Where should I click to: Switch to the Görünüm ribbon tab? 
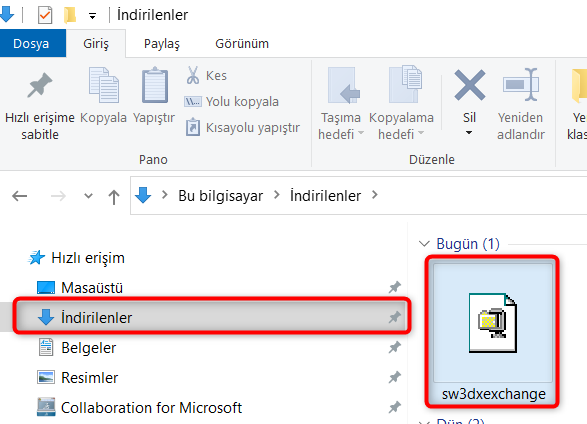242,43
